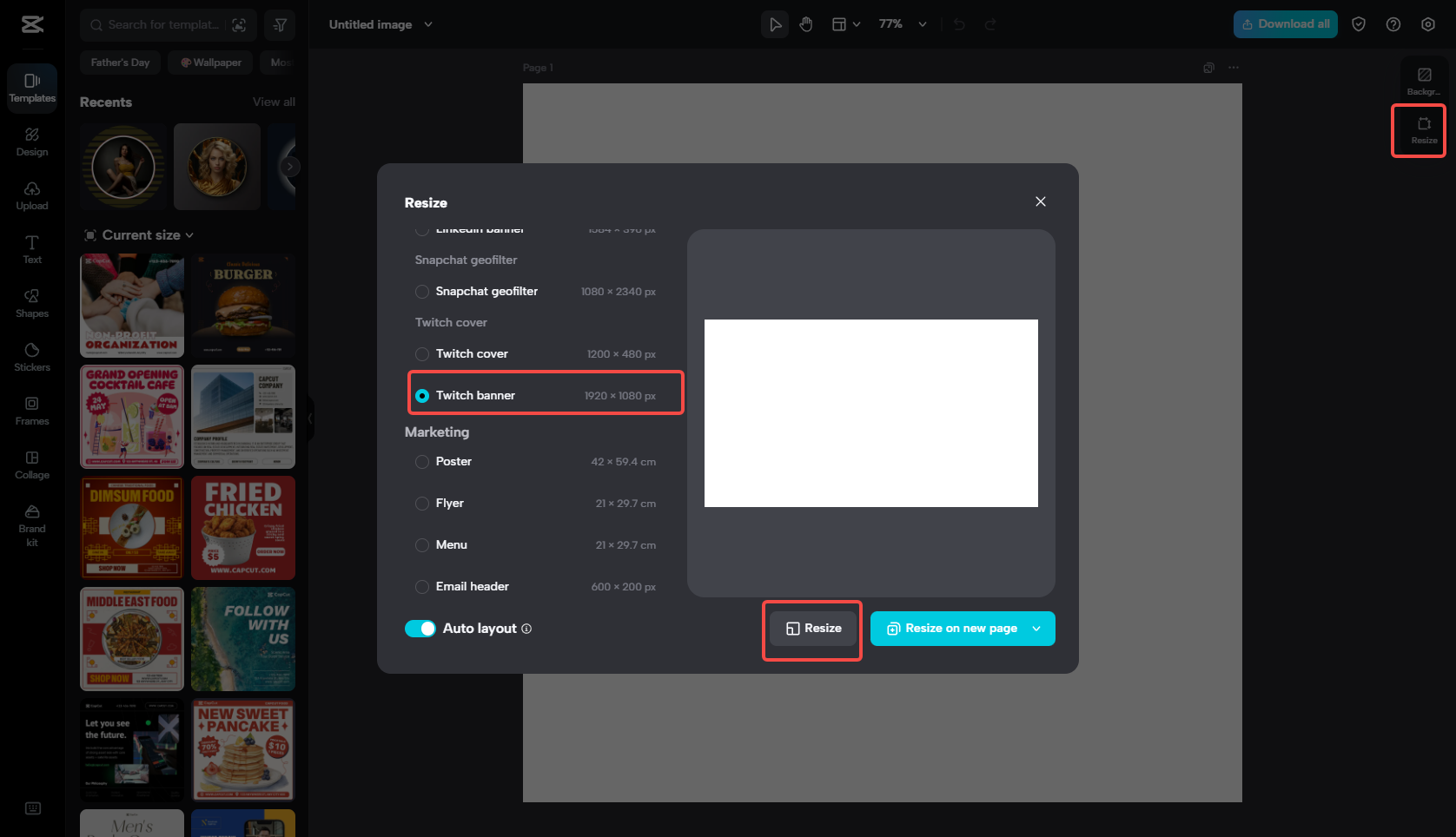Open the Templates panel
The image size is (1456, 837).
[31, 88]
